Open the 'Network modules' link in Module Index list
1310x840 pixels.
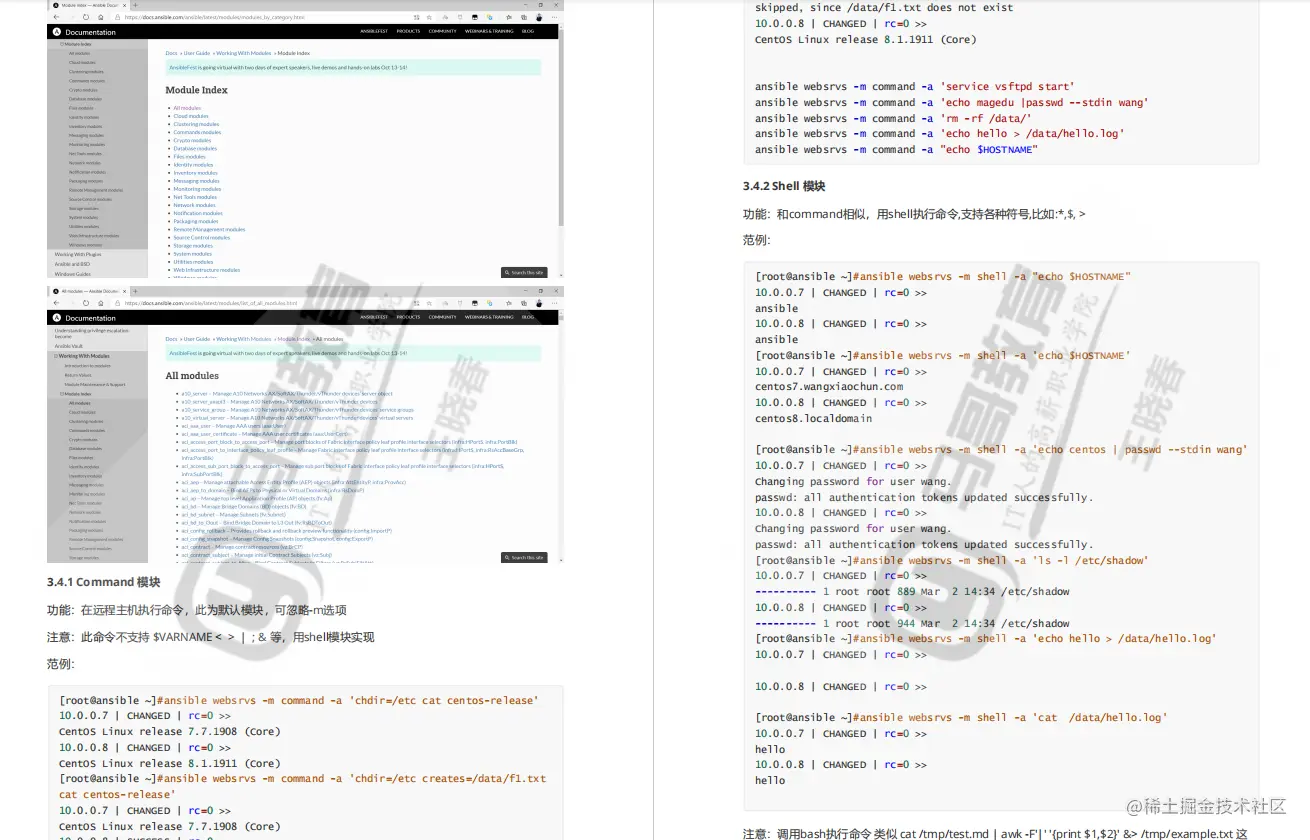coord(194,205)
